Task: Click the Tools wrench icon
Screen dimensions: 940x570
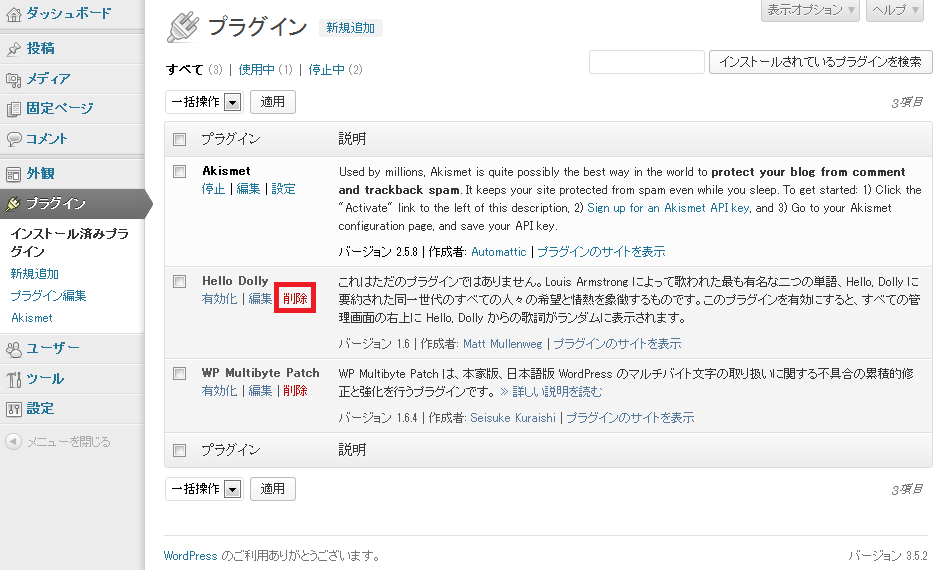Action: tap(14, 379)
